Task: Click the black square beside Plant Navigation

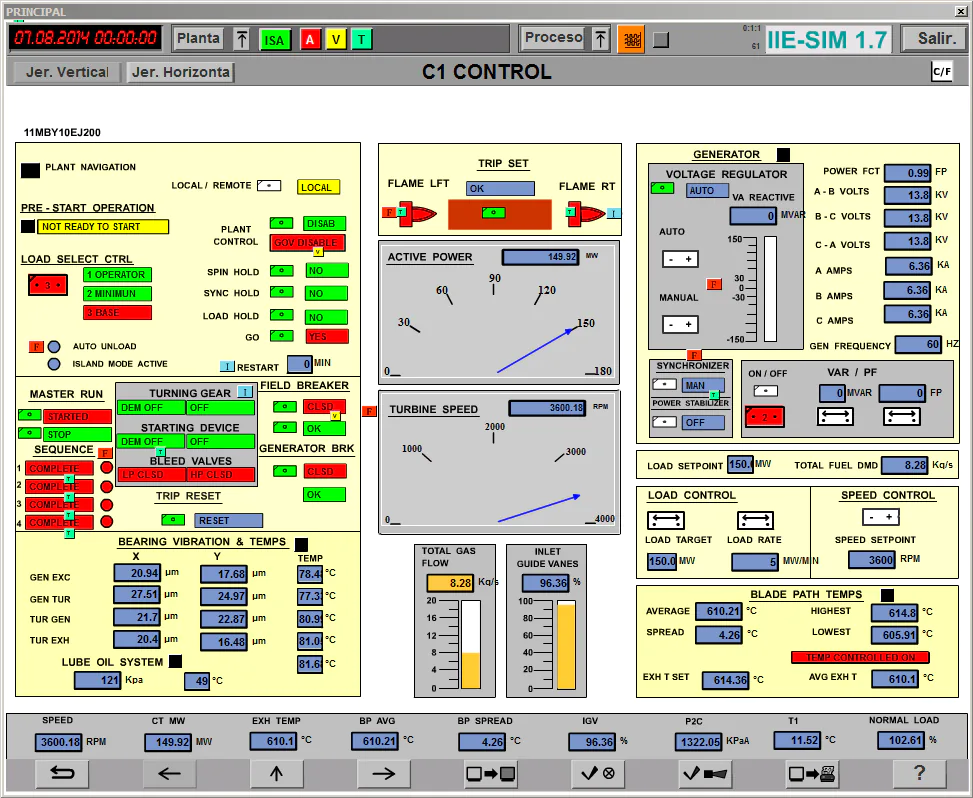Action: pos(30,170)
